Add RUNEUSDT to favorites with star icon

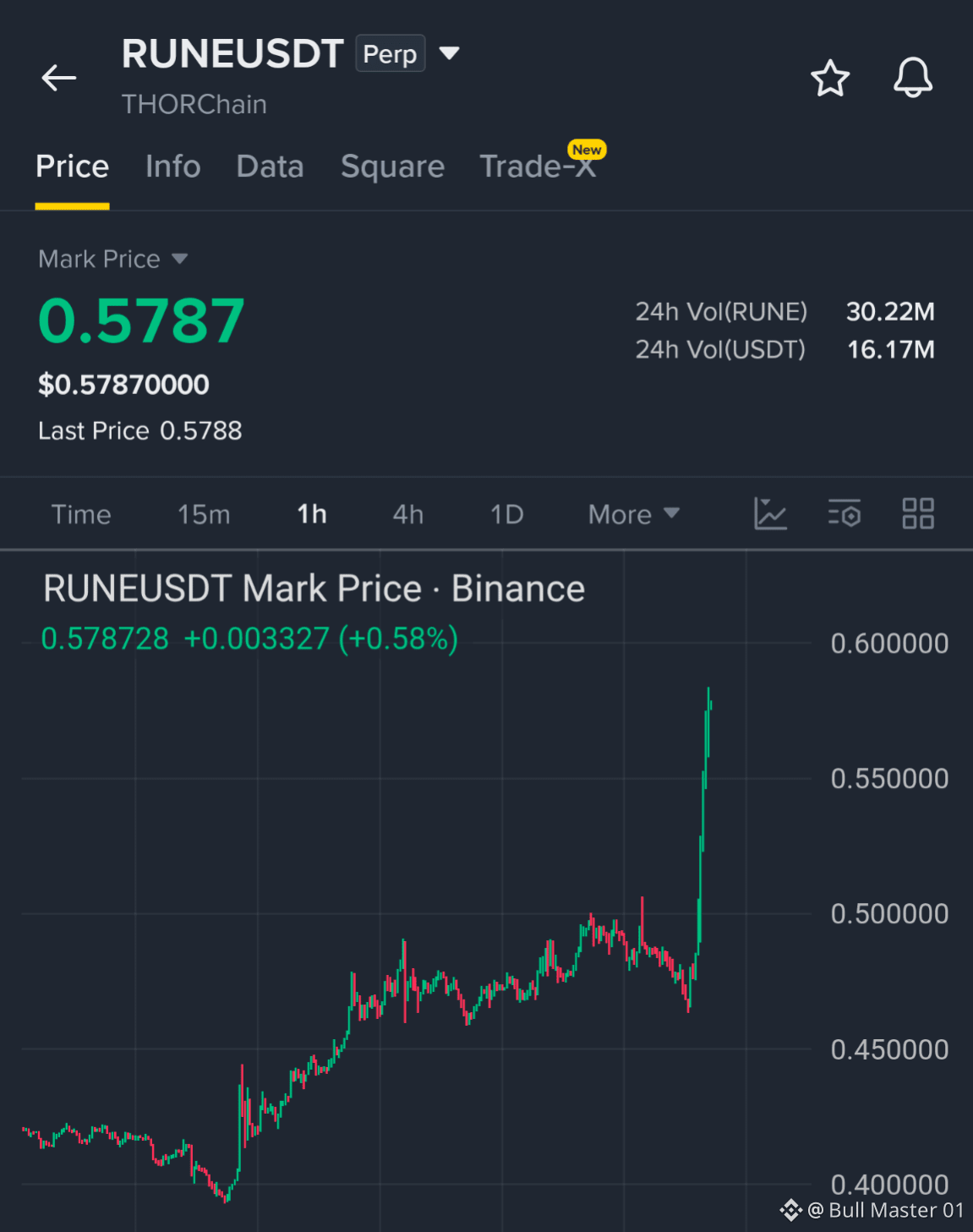click(x=829, y=78)
